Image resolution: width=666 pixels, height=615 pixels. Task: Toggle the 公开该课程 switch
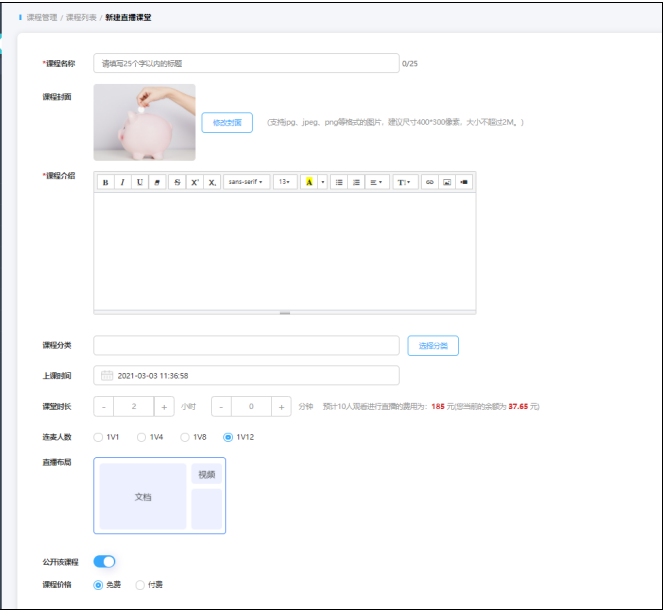coord(104,562)
